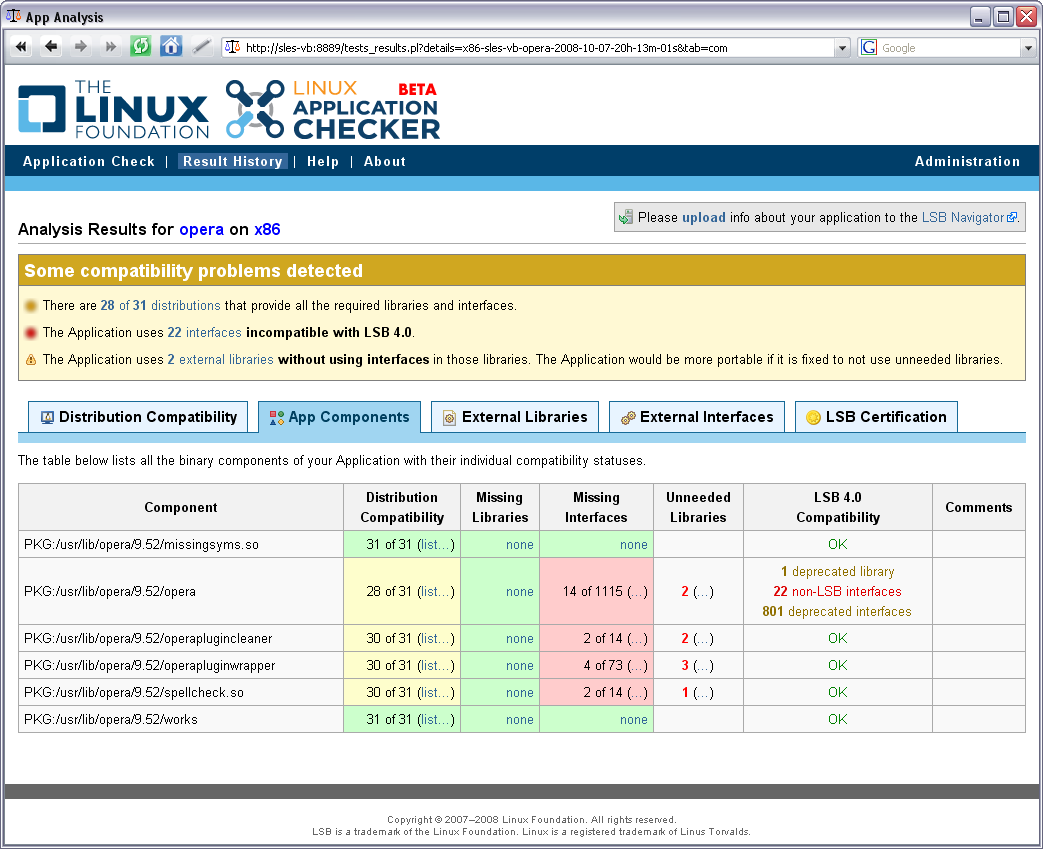Click into the Google search field
The width and height of the screenshot is (1043, 849).
coord(949,48)
